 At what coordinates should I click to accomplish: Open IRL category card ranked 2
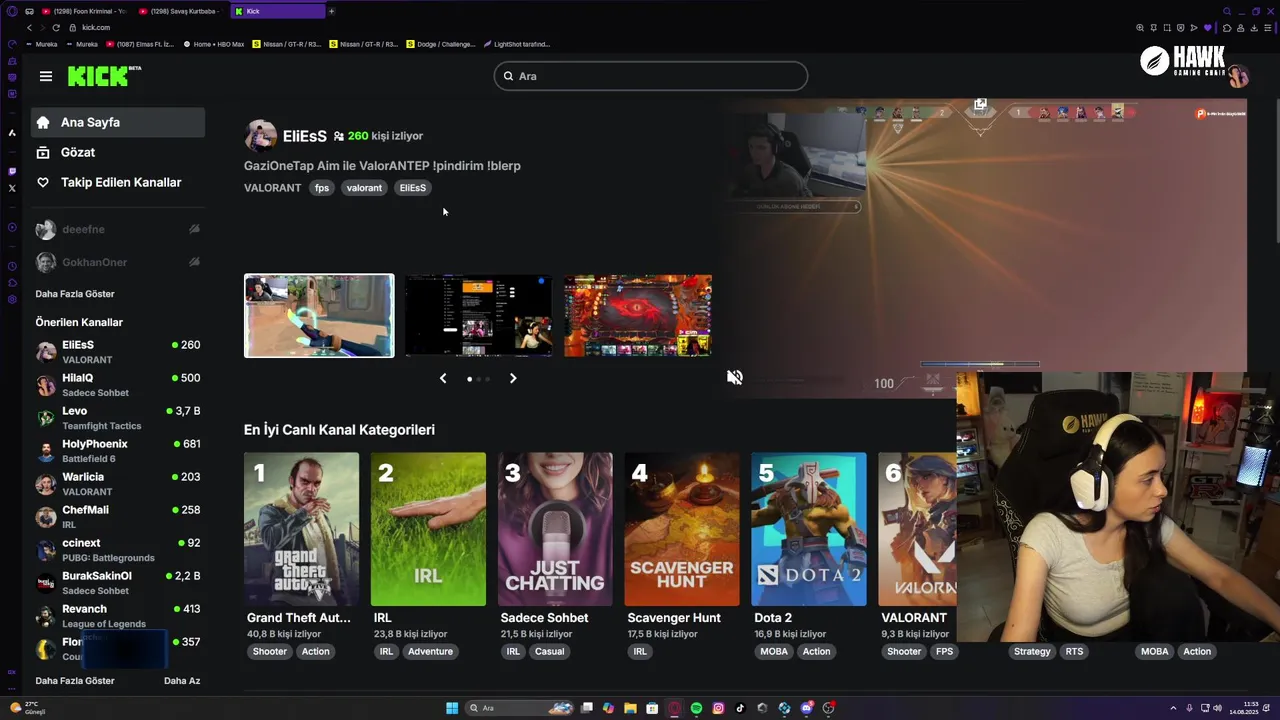point(428,529)
